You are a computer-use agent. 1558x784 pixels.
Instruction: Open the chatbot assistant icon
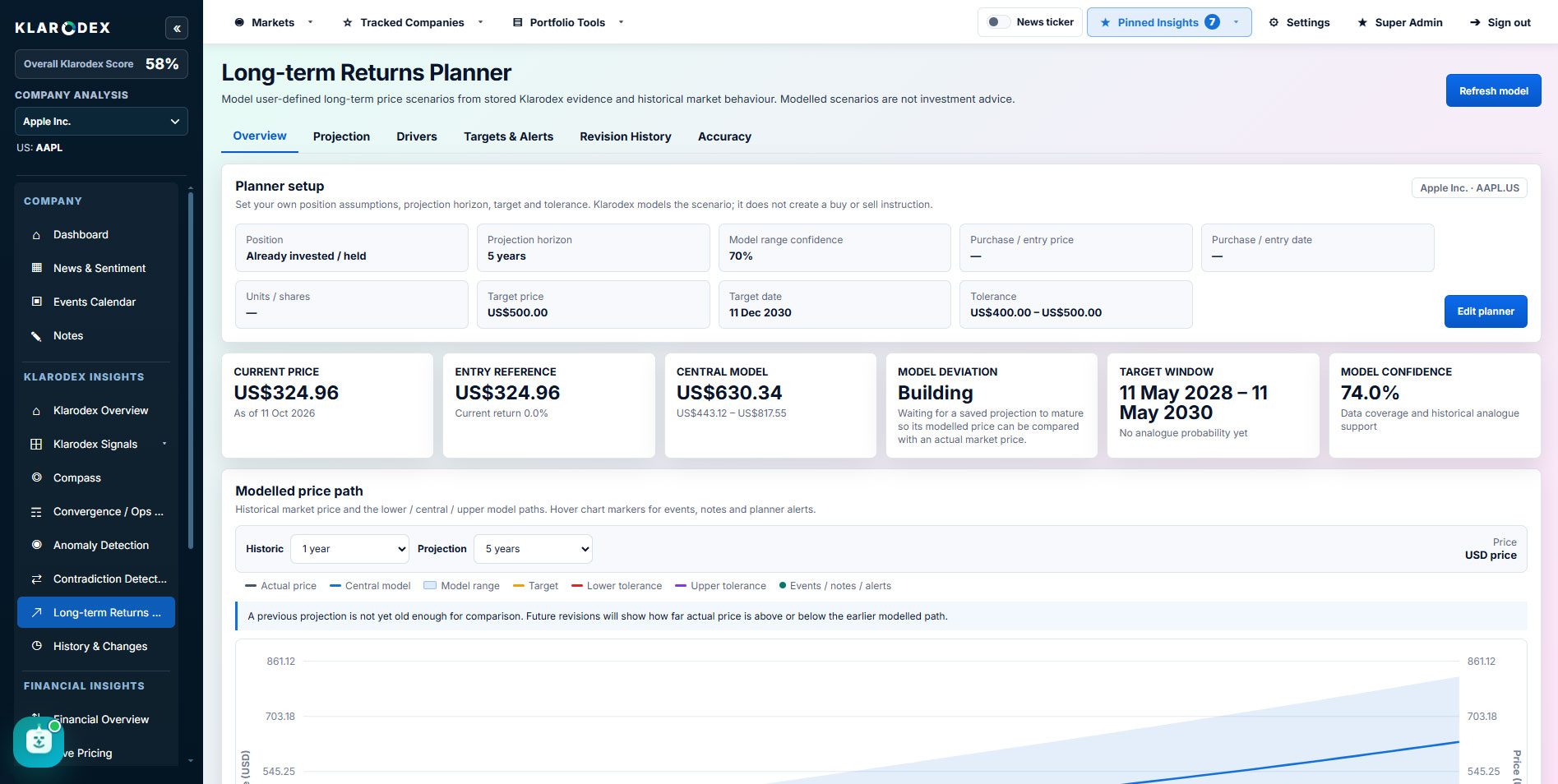(39, 742)
